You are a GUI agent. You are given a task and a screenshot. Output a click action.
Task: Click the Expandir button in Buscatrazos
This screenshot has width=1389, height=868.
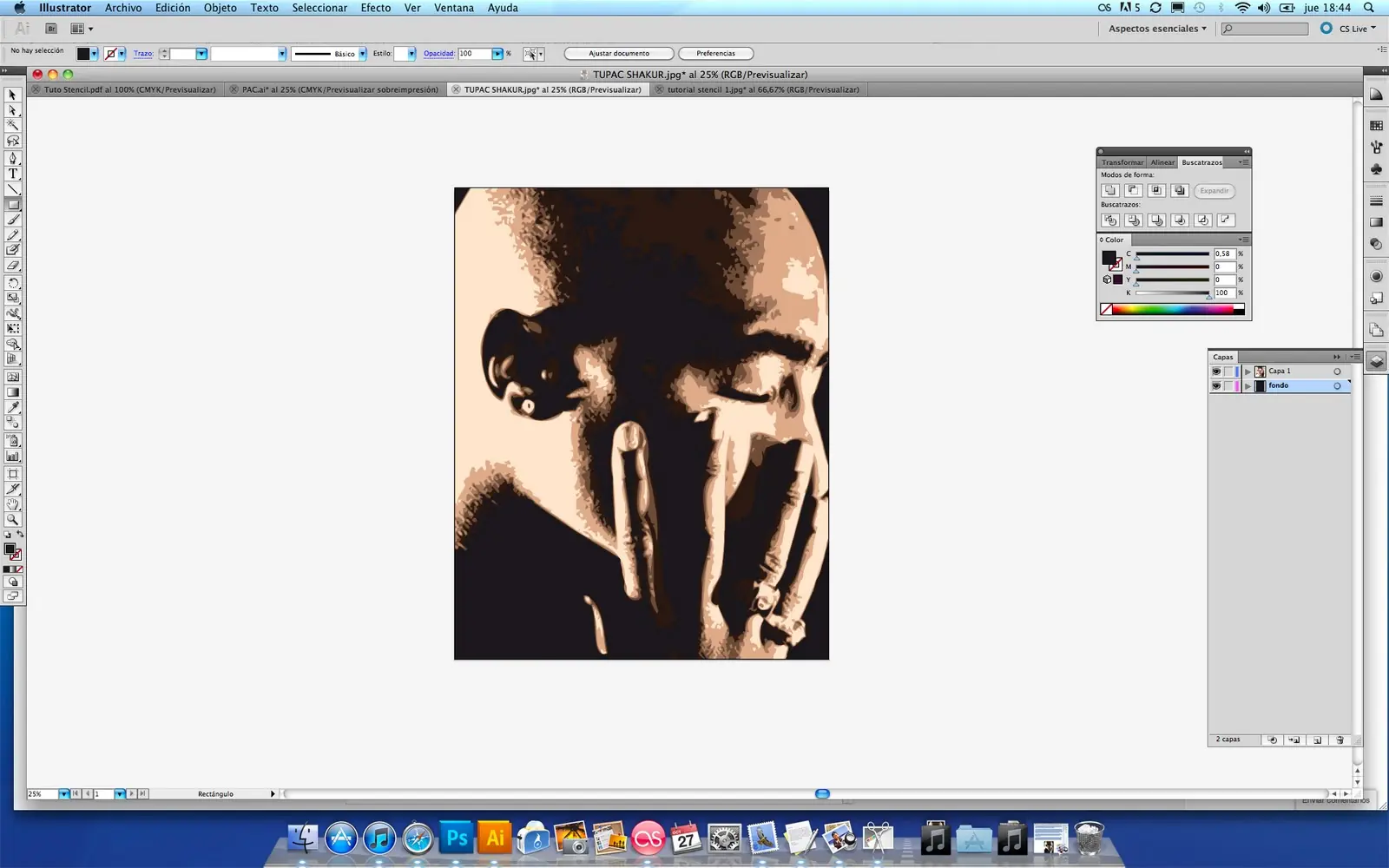(x=1214, y=191)
